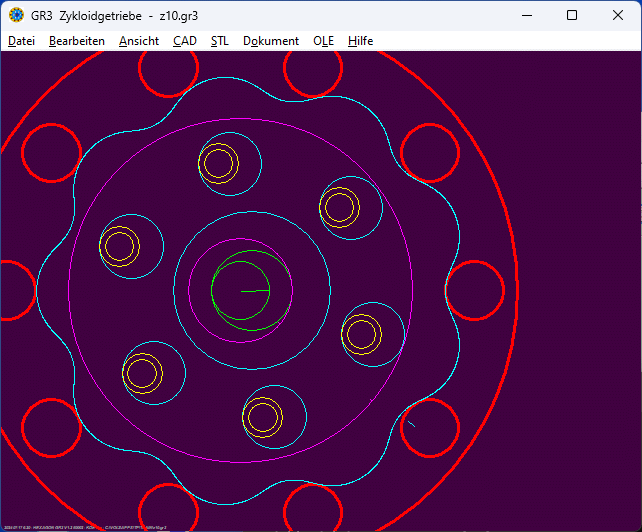642x532 pixels.
Task: Maximize the GR3 window
Action: click(572, 15)
